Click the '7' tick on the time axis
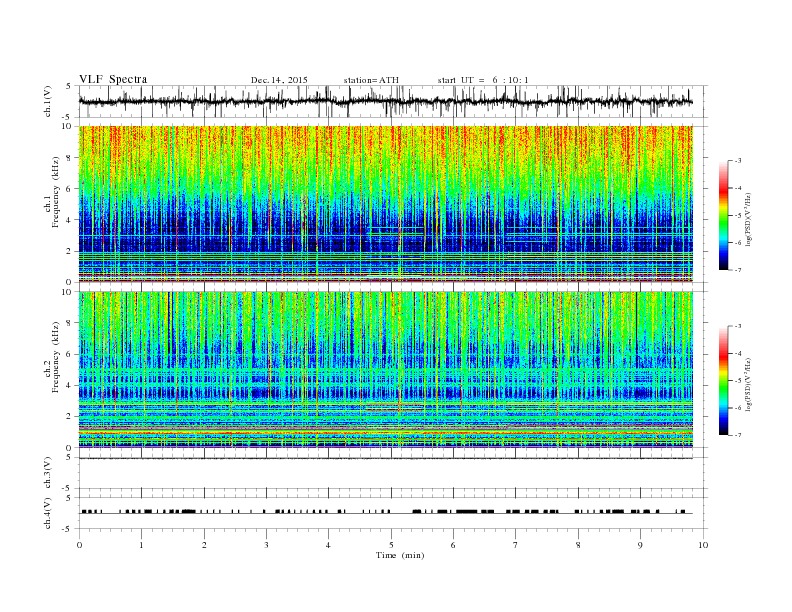 [516, 545]
